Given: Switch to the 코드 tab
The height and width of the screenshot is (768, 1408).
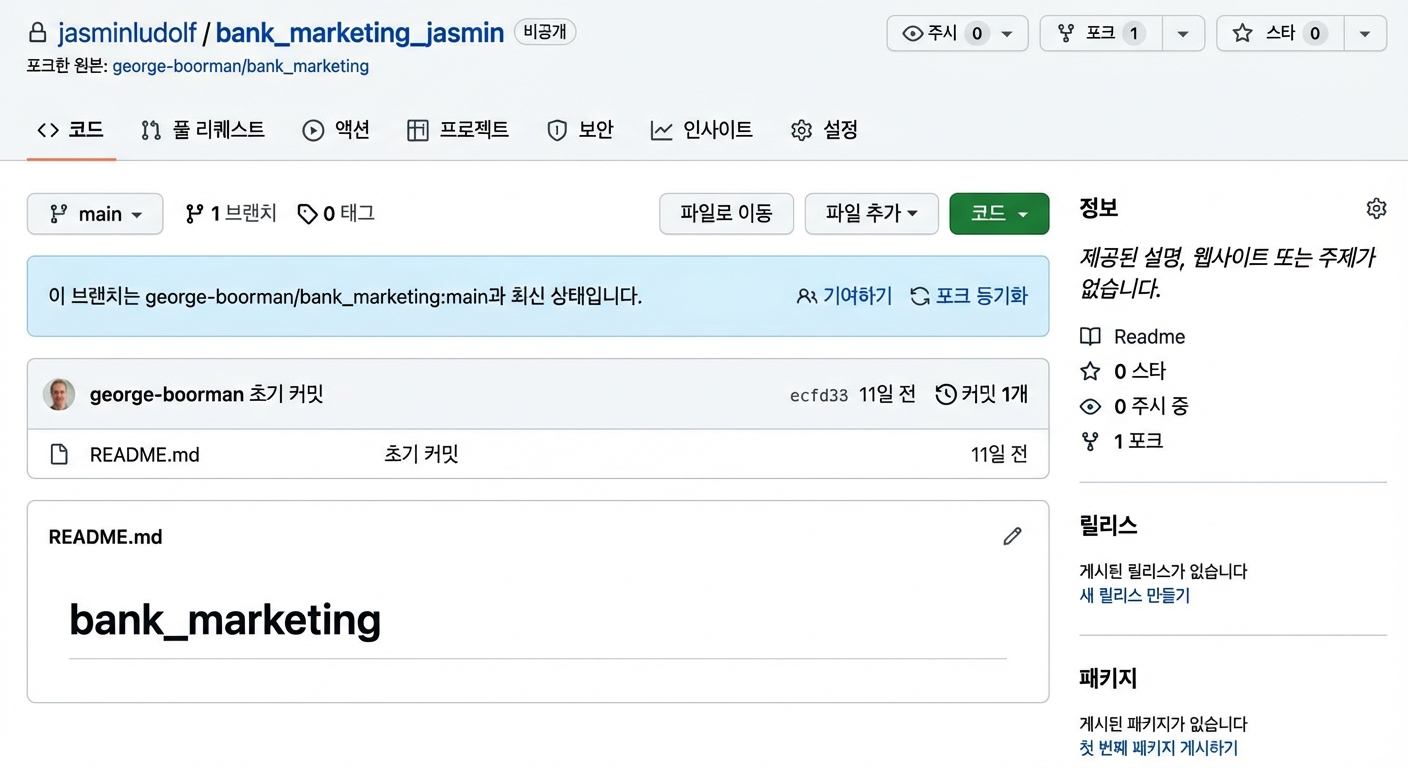Looking at the screenshot, I should tap(71, 130).
